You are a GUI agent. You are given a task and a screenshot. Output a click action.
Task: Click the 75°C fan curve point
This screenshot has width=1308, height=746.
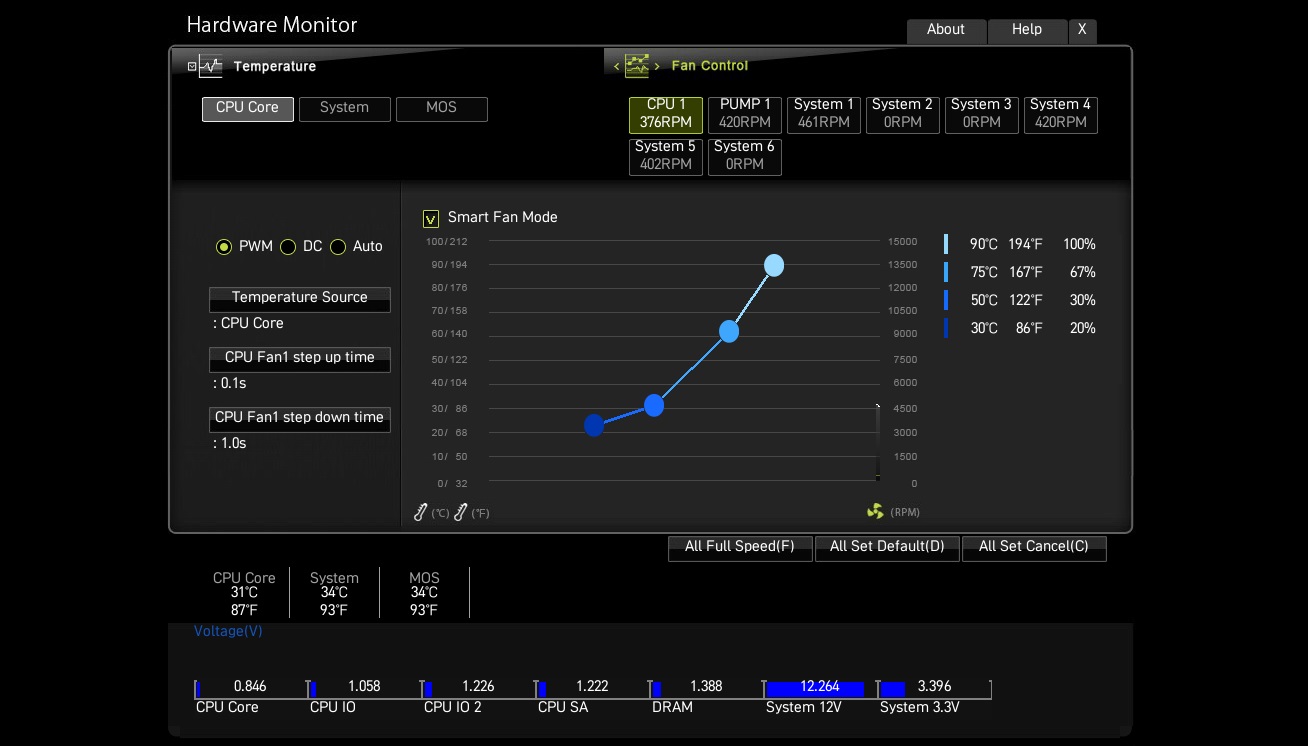729,331
